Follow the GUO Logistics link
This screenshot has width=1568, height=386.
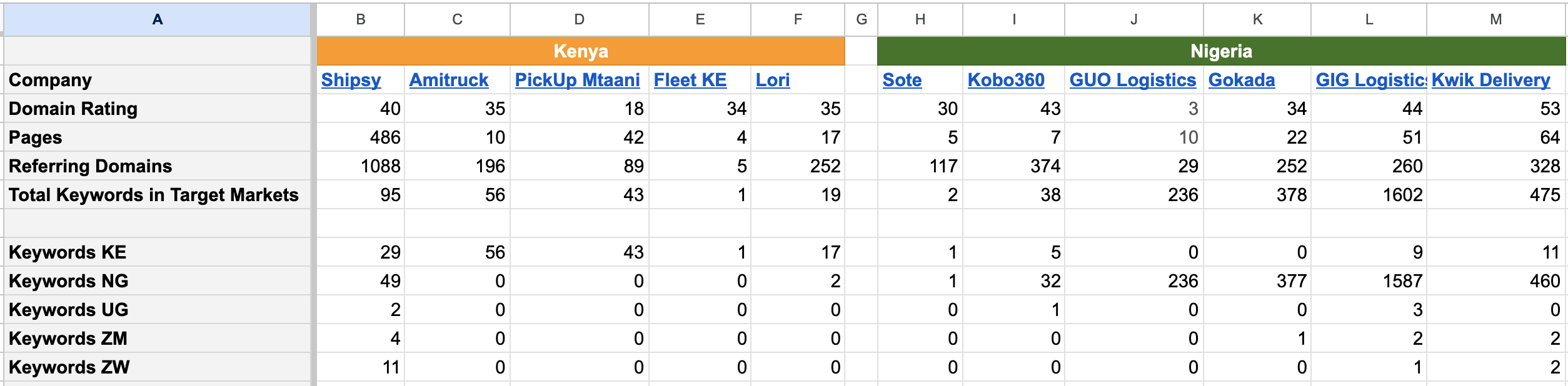coord(1132,80)
